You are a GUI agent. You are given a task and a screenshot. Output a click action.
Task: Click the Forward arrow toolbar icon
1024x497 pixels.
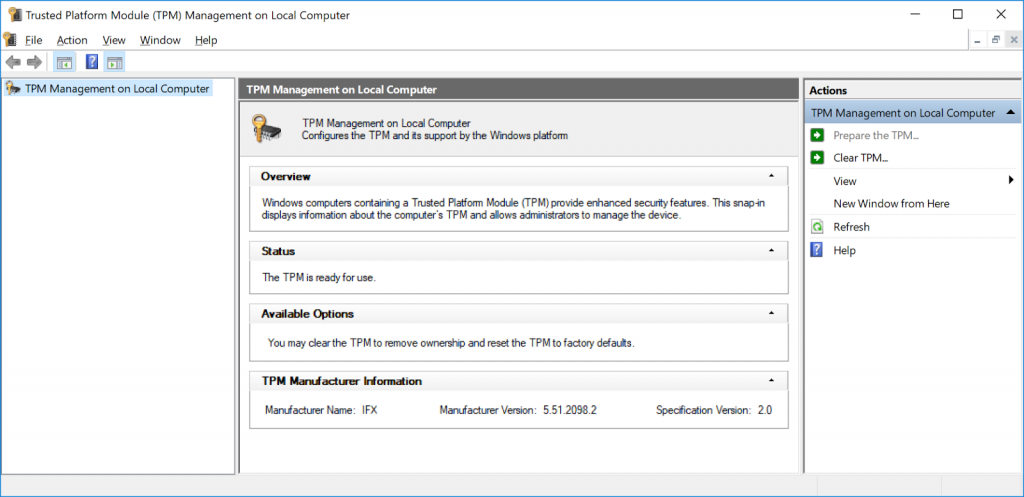(35, 63)
